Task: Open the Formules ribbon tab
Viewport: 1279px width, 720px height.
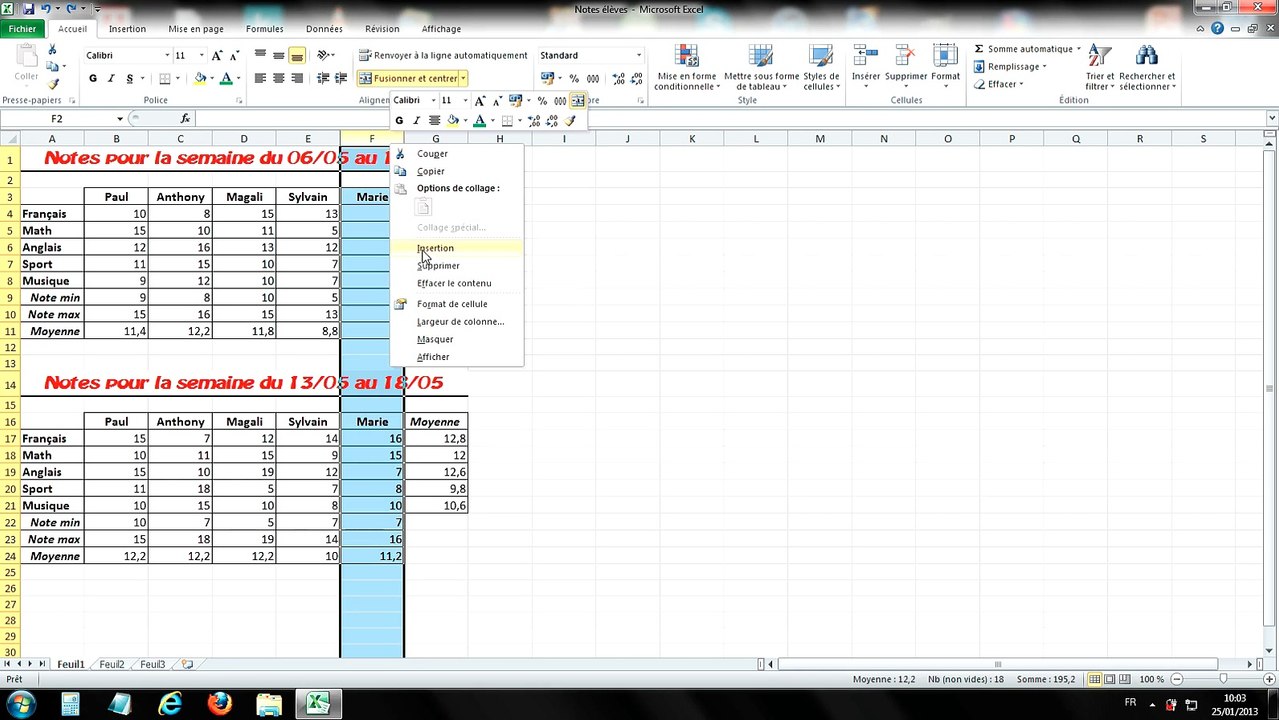Action: tap(265, 29)
